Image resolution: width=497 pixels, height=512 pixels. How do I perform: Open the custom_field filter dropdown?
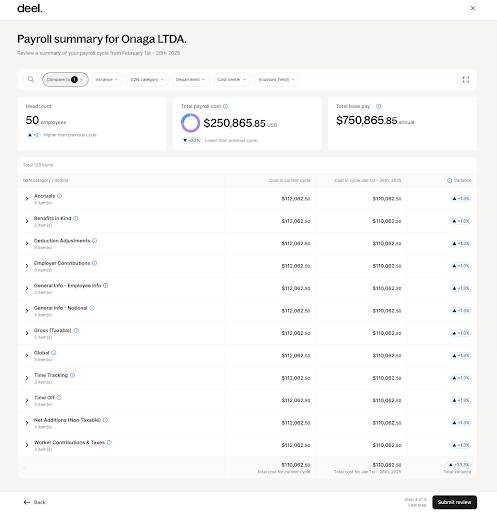277,79
